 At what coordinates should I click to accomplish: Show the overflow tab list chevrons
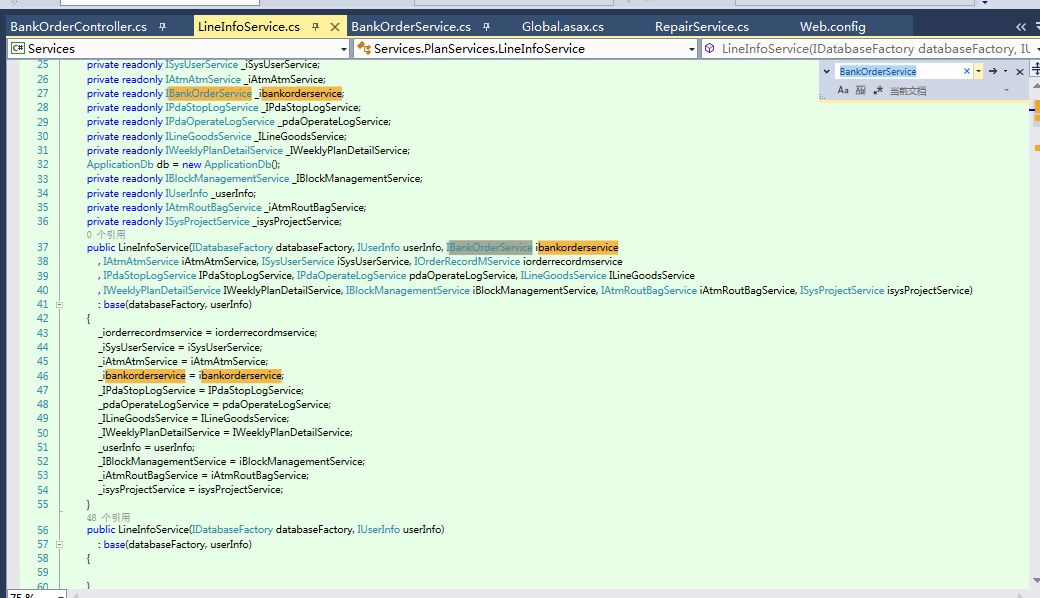1020,27
